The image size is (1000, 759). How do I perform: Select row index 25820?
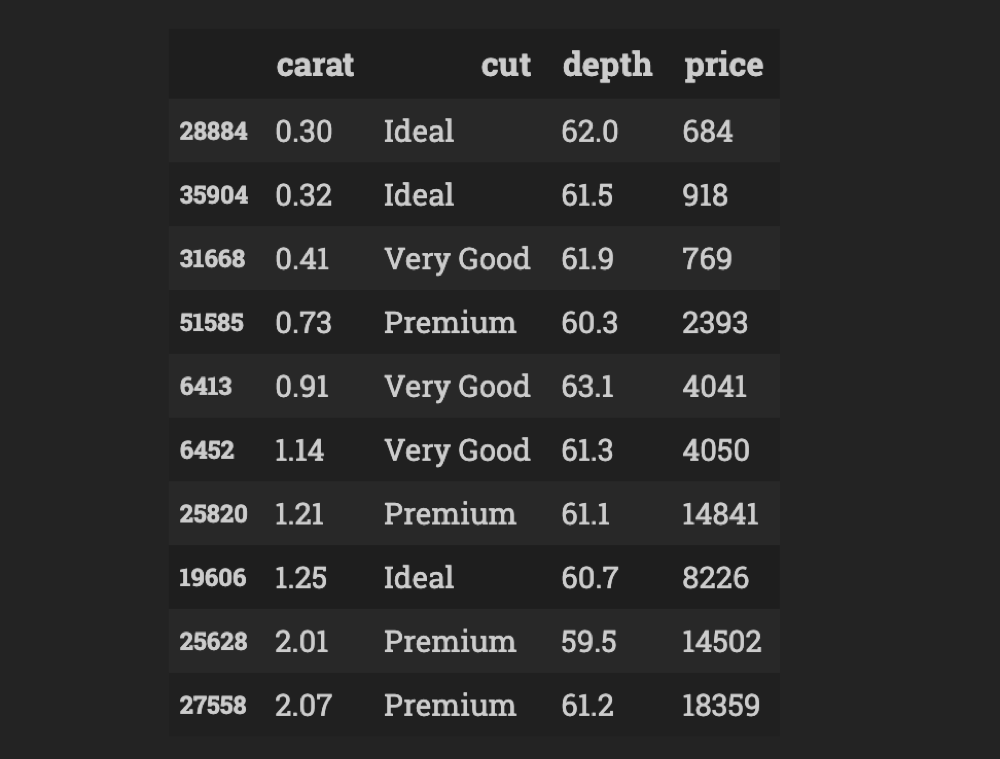click(213, 514)
